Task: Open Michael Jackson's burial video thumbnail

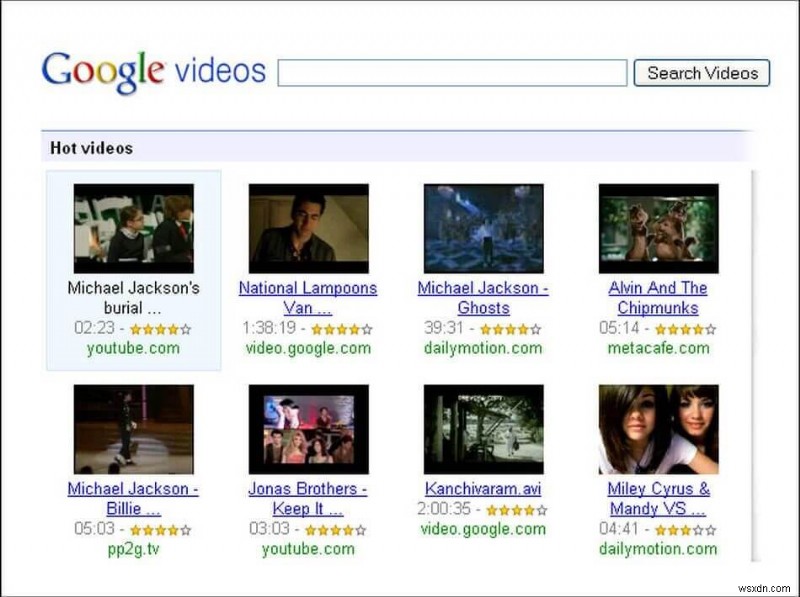Action: coord(134,229)
